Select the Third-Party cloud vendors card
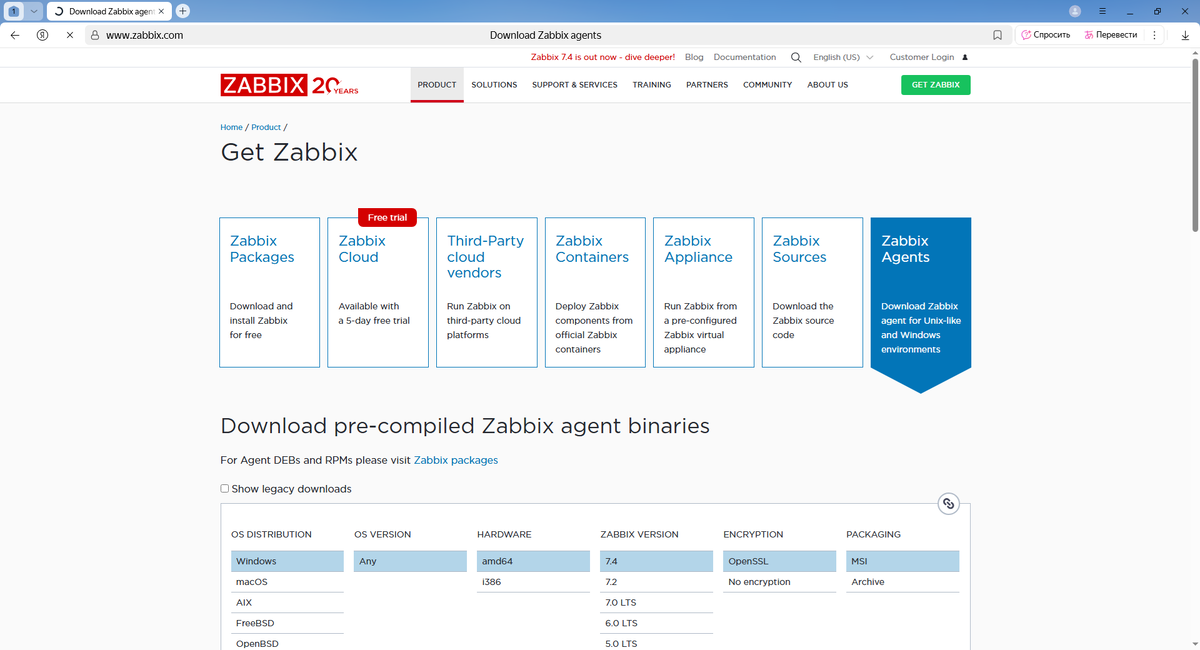 coord(487,292)
